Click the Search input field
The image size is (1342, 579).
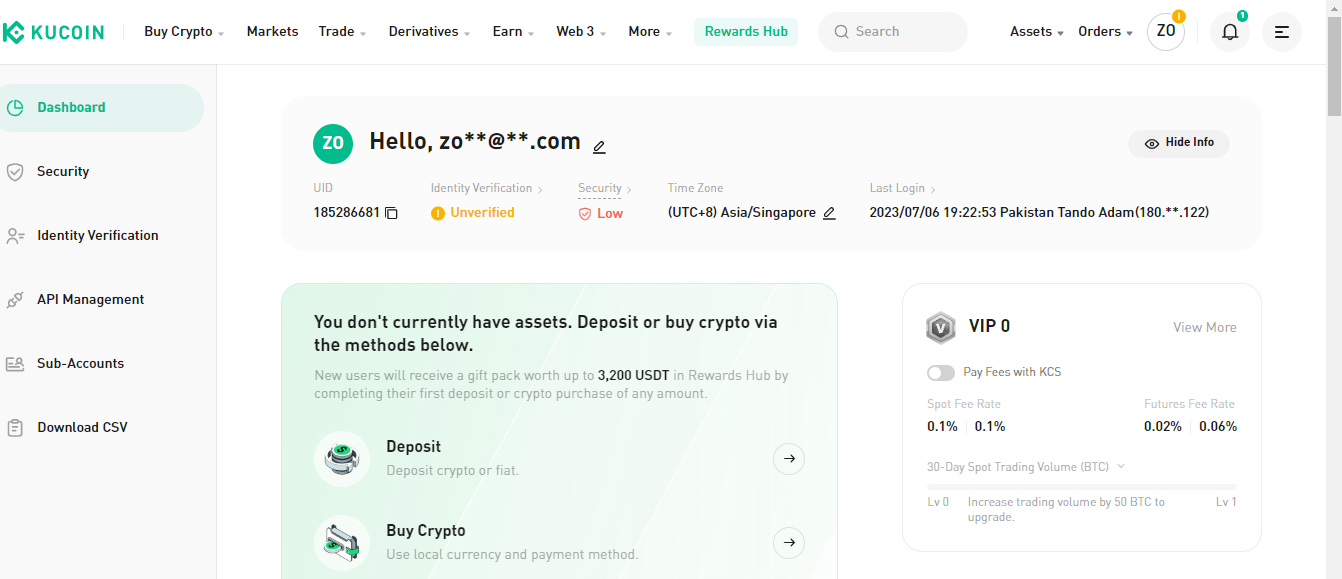[x=893, y=32]
